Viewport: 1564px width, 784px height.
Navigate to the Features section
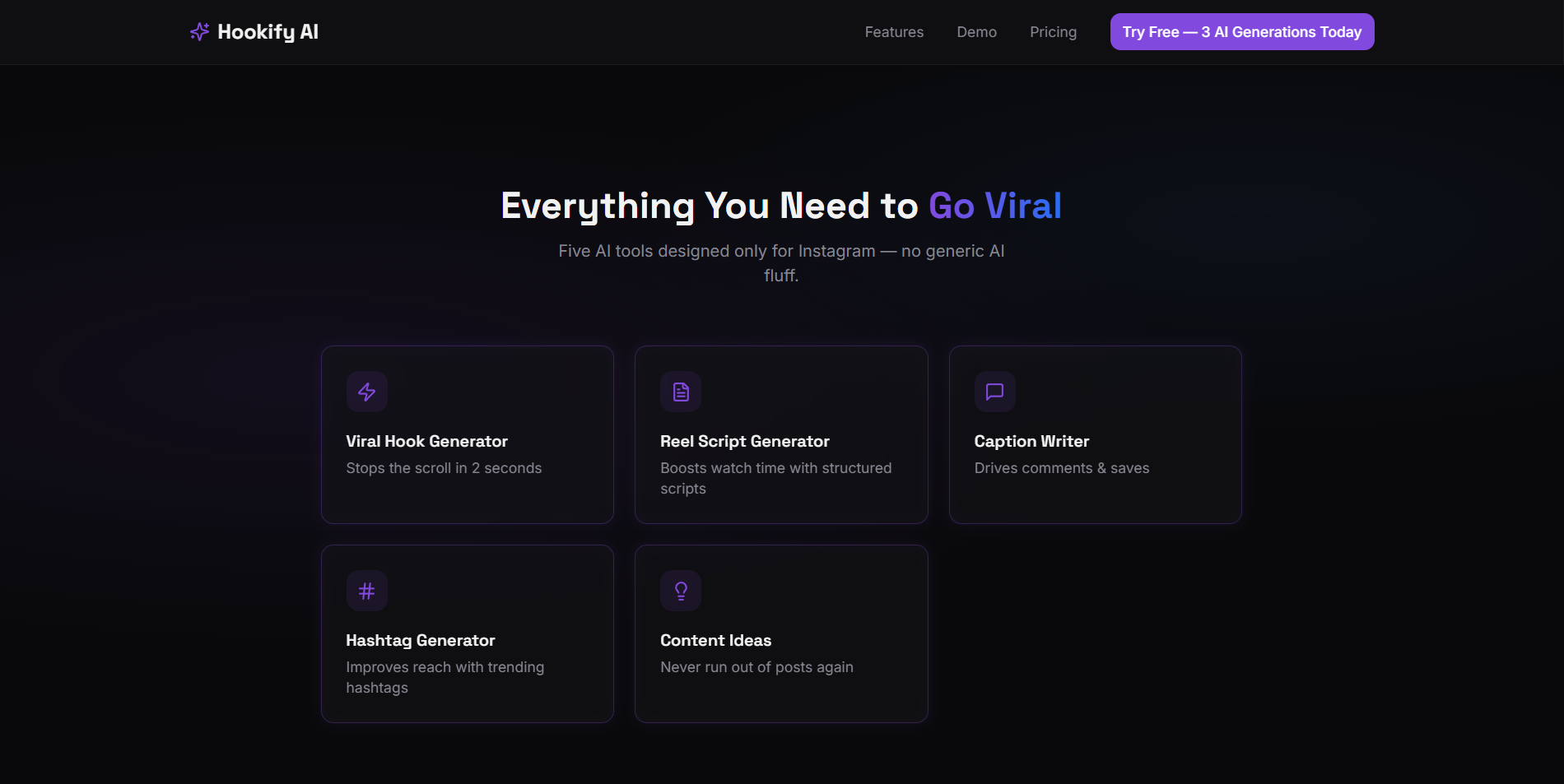click(x=894, y=31)
